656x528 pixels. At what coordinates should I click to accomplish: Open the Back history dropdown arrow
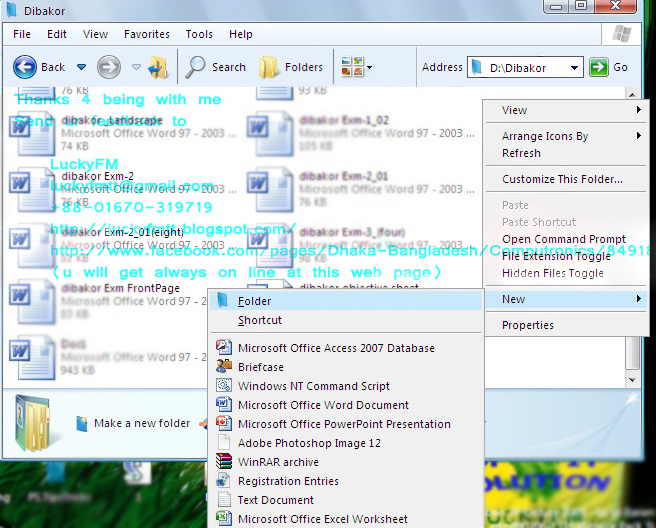pos(82,67)
